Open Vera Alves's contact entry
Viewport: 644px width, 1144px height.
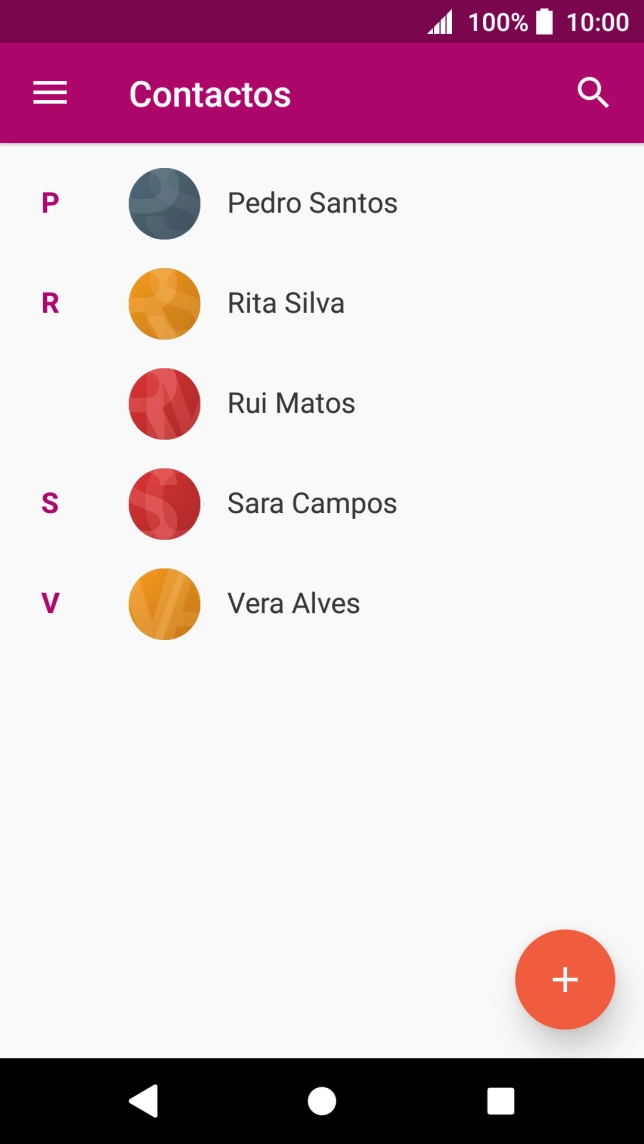[295, 603]
